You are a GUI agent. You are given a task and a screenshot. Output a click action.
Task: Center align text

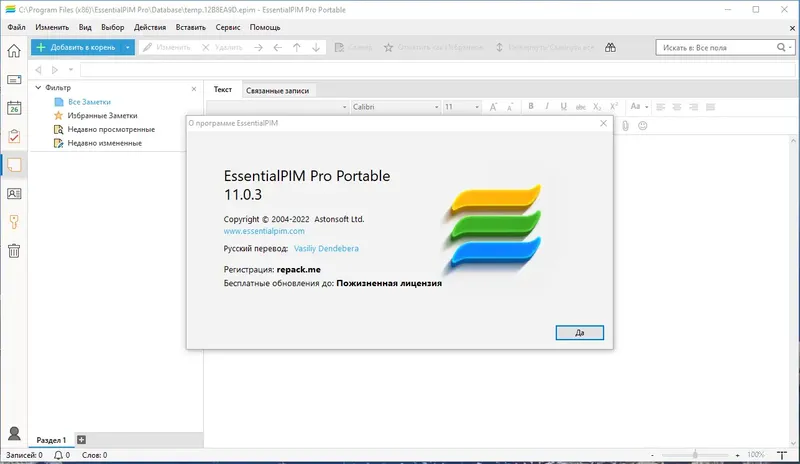click(x=677, y=107)
